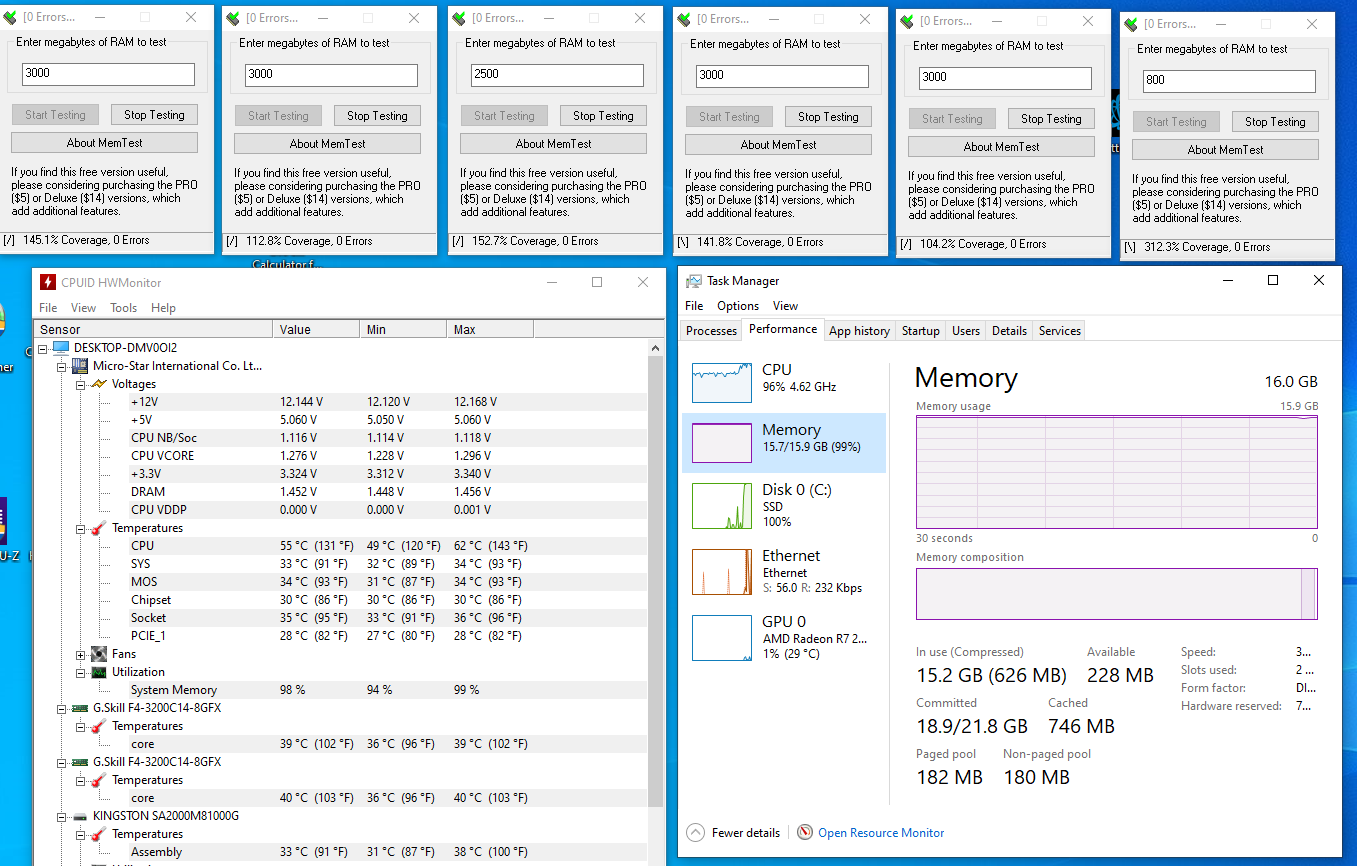Image resolution: width=1357 pixels, height=866 pixels.
Task: Click the RAM field showing 2500
Action: click(557, 75)
